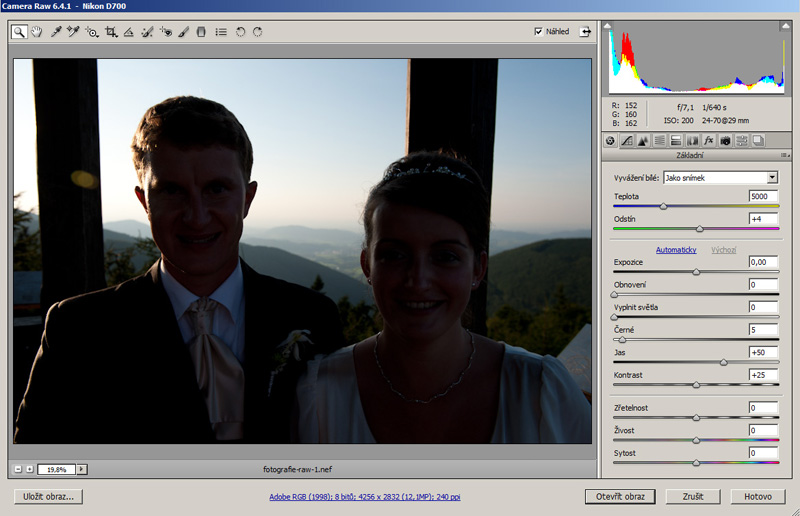
Task: Switch to the Tone Curve tab
Action: click(x=627, y=141)
